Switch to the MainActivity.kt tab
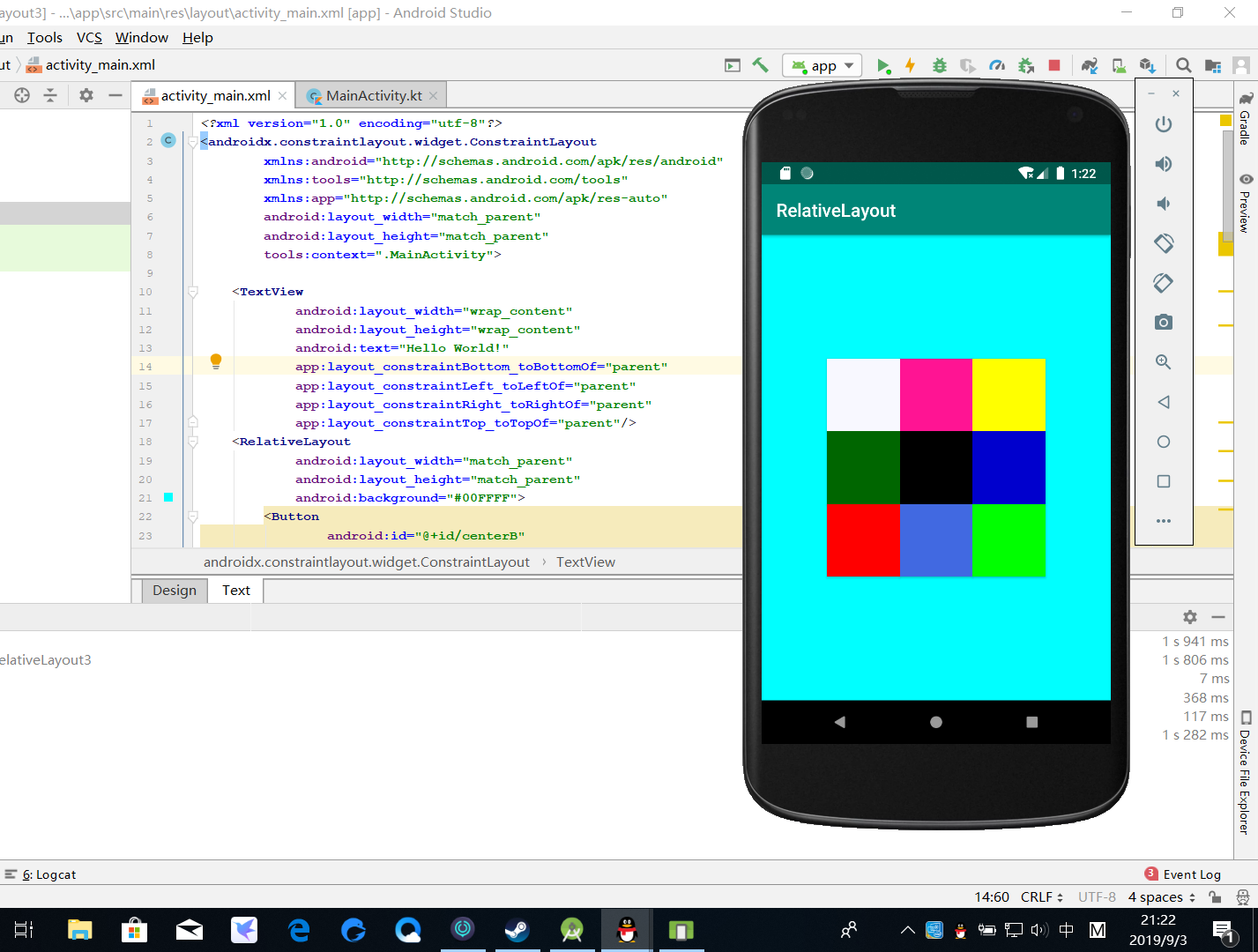The image size is (1258, 952). 373,95
